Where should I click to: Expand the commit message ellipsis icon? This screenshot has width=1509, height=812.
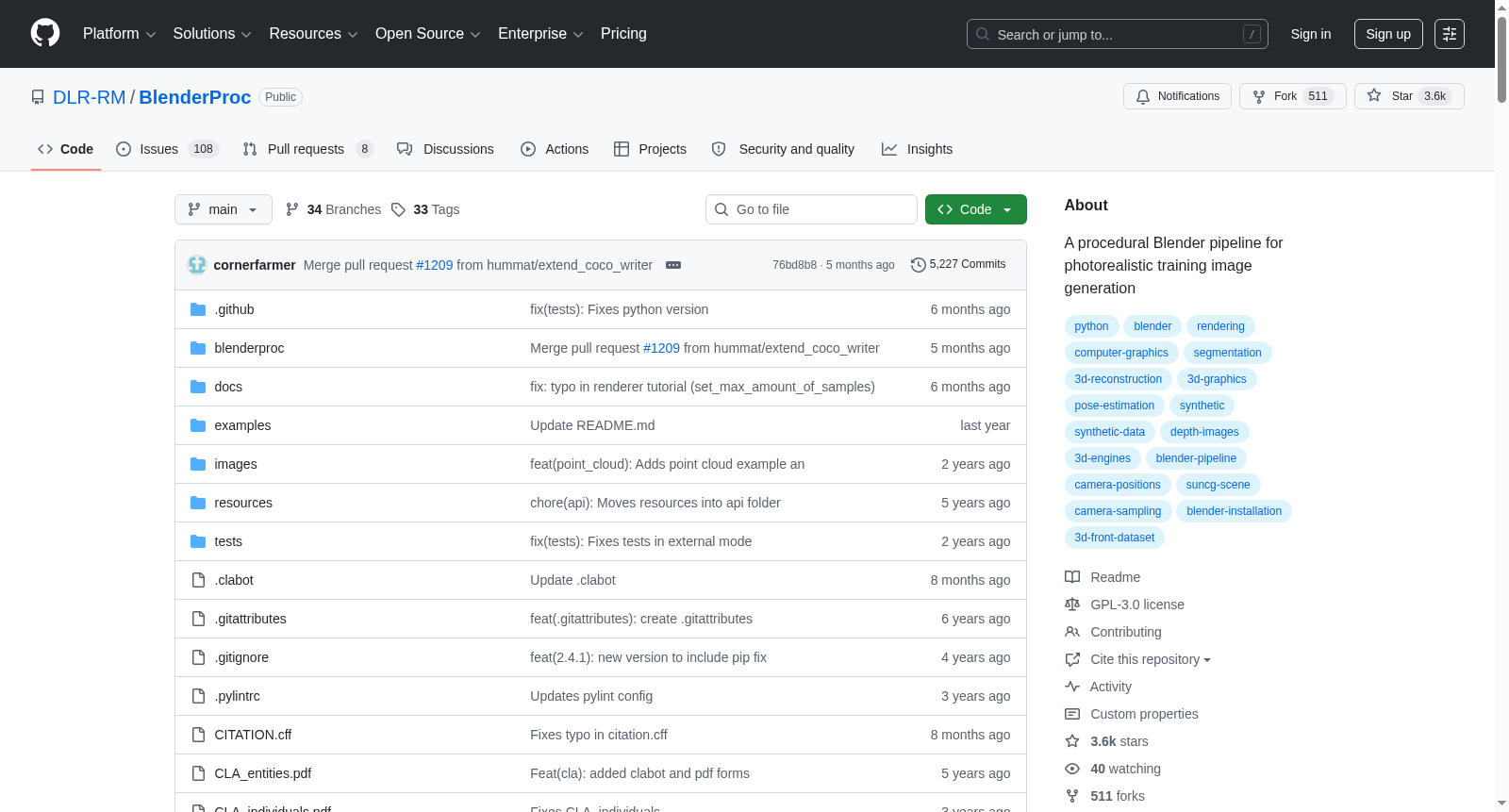[x=673, y=265]
